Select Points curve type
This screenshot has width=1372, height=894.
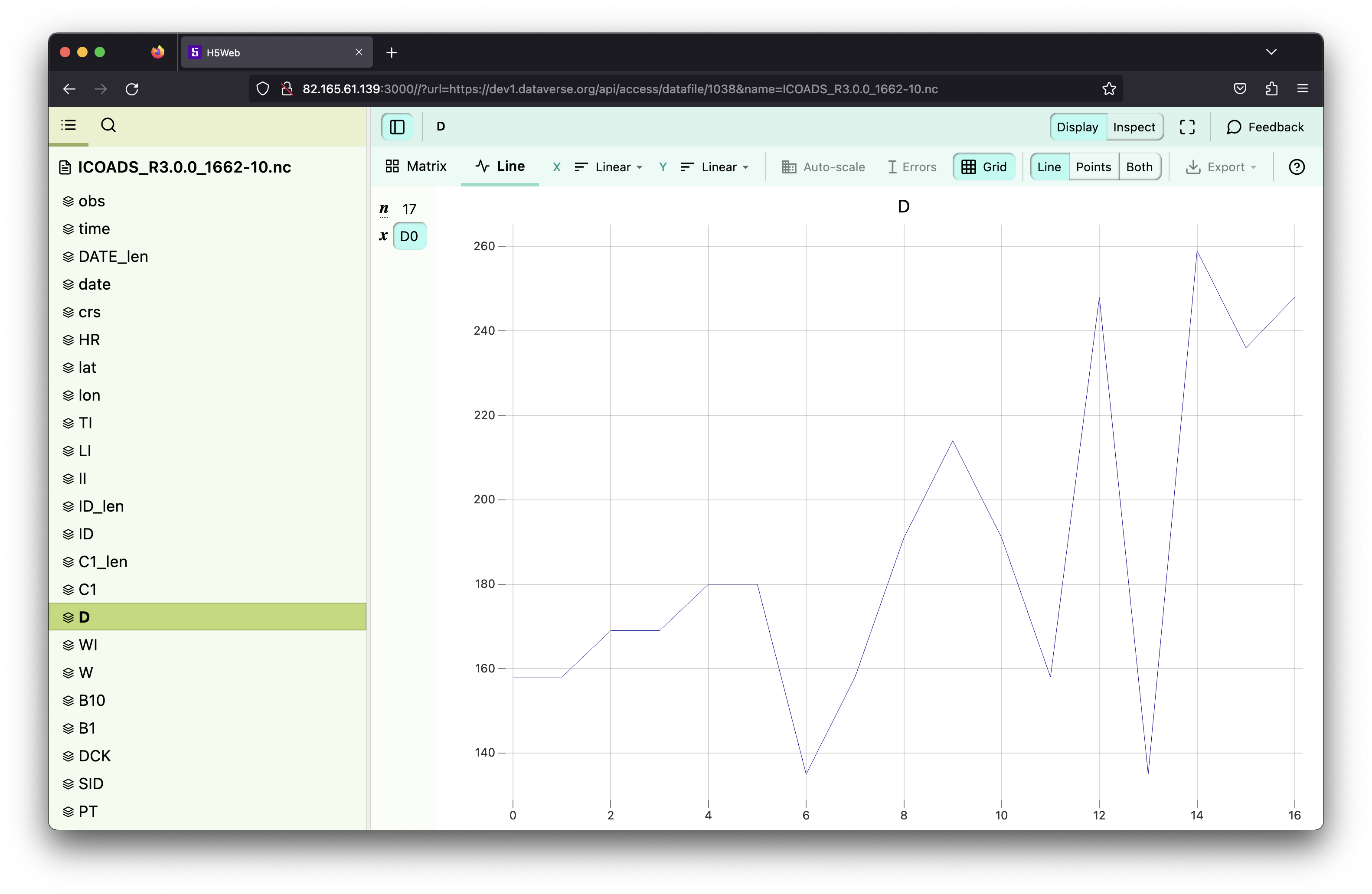point(1093,167)
